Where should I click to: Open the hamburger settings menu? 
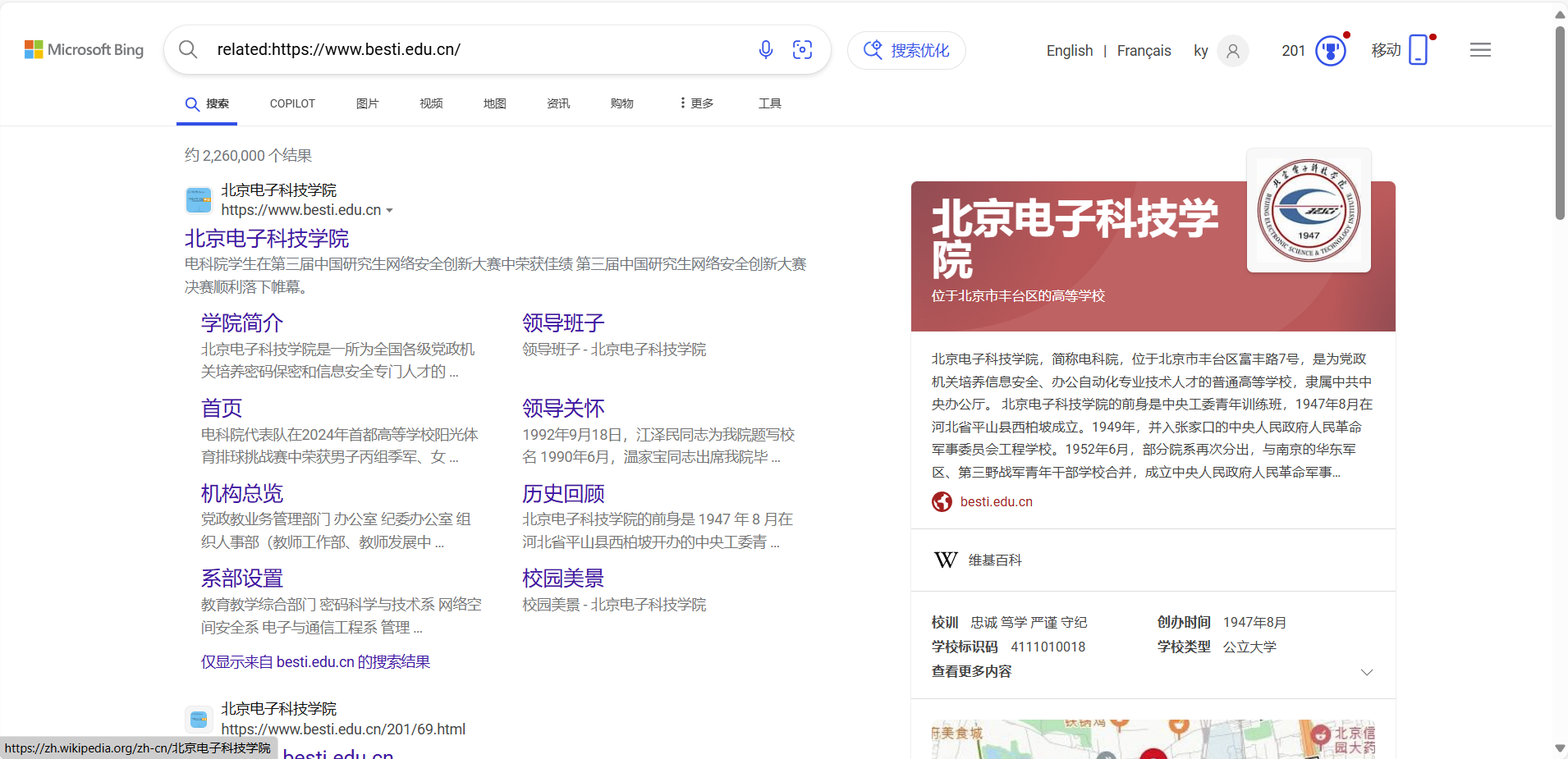(1480, 50)
